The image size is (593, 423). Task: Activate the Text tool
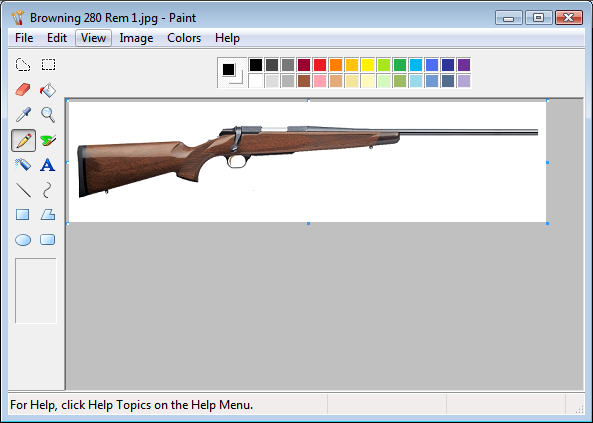(x=48, y=165)
